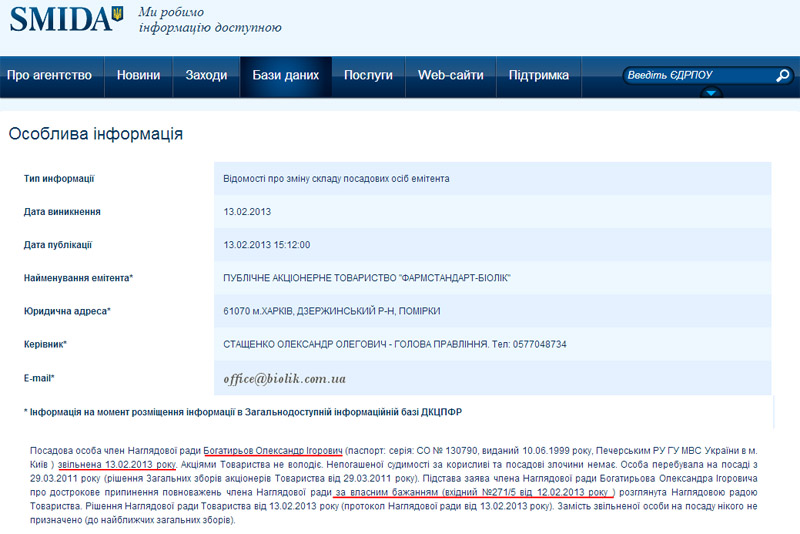Viewport: 800px width, 534px height.
Task: Click the slogan Ми робимо інформацію доступною
Action: click(210, 20)
